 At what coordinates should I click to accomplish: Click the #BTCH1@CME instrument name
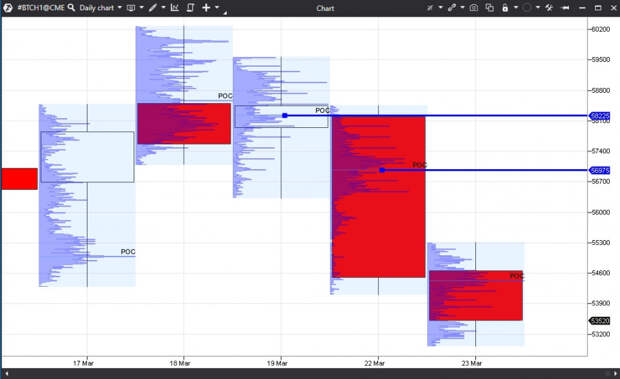coord(40,8)
